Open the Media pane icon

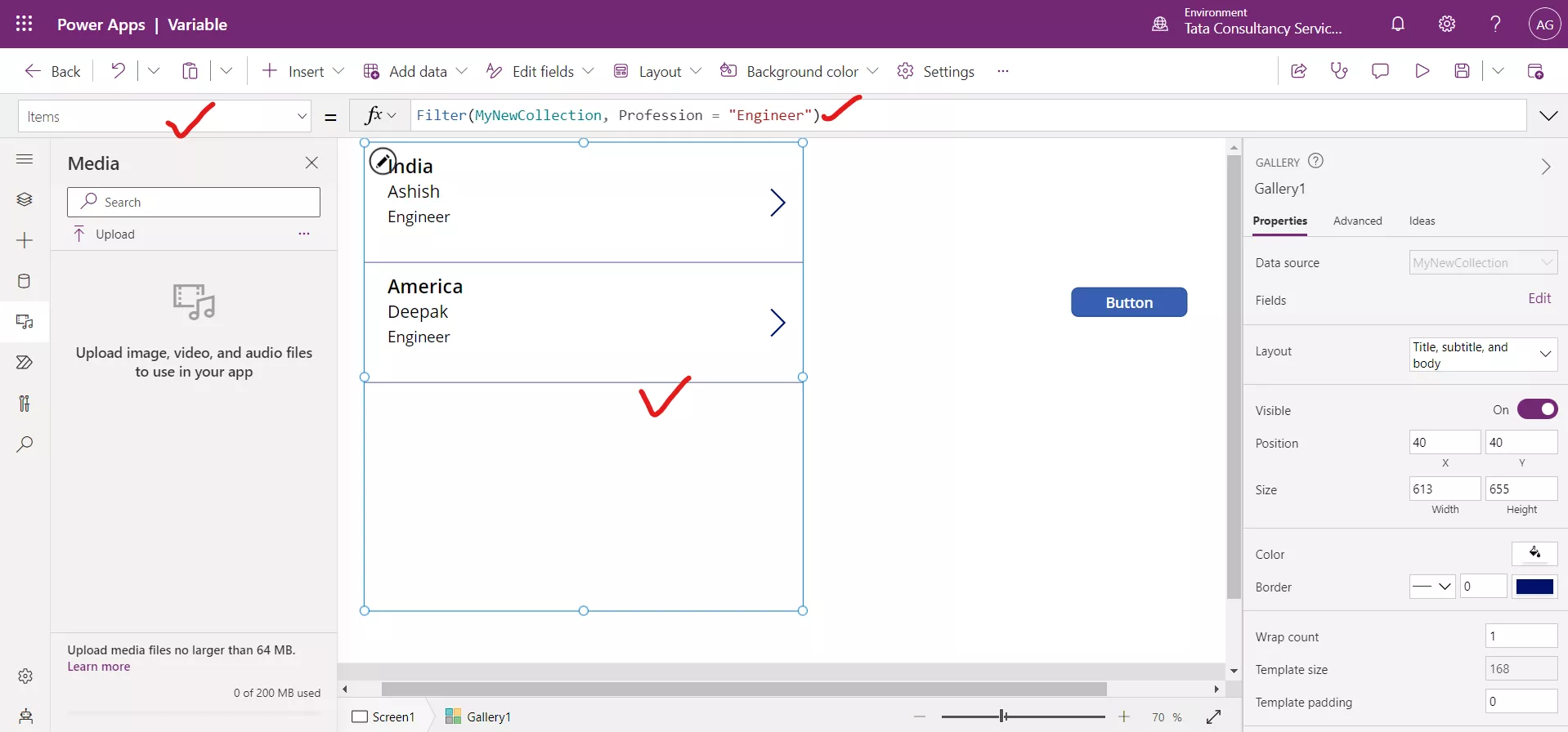[25, 322]
